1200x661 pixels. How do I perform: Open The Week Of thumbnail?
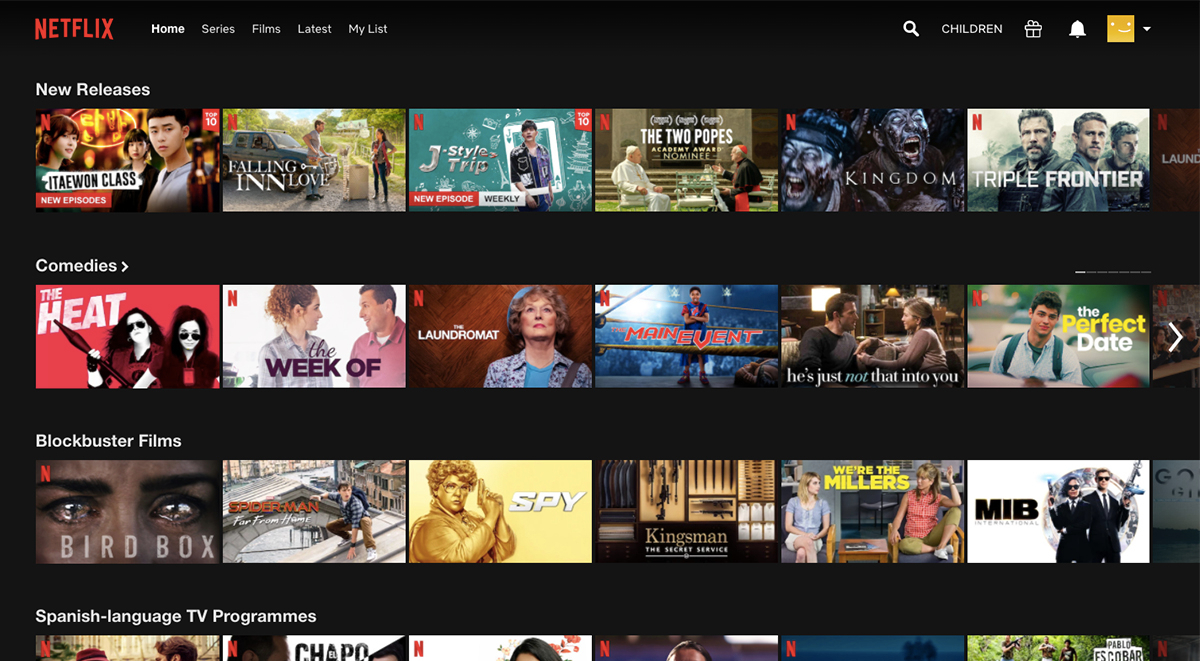[x=314, y=336]
